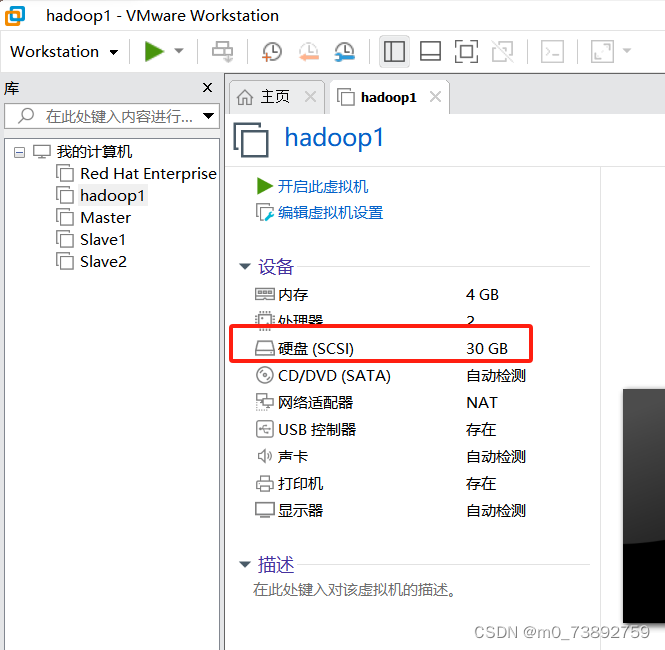Click the send Ctrl+Alt+Del toolbar icon
665x650 pixels.
tap(223, 52)
